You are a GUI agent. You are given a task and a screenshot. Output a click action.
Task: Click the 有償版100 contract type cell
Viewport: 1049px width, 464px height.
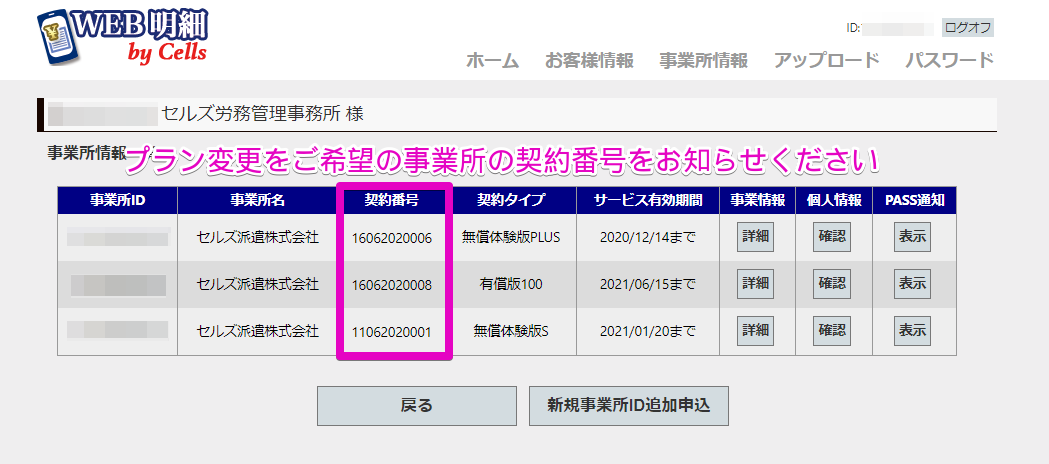tap(510, 284)
